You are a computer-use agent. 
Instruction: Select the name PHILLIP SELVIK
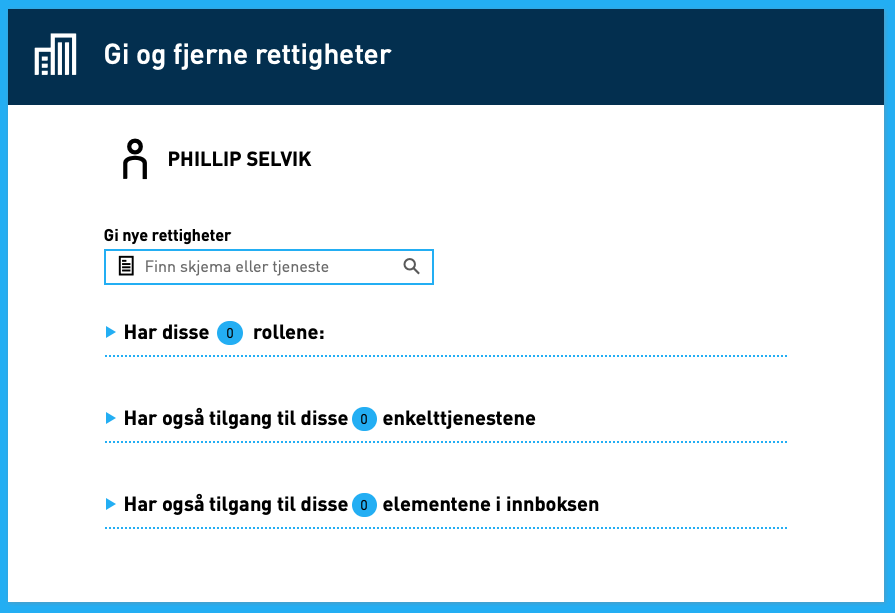(239, 159)
